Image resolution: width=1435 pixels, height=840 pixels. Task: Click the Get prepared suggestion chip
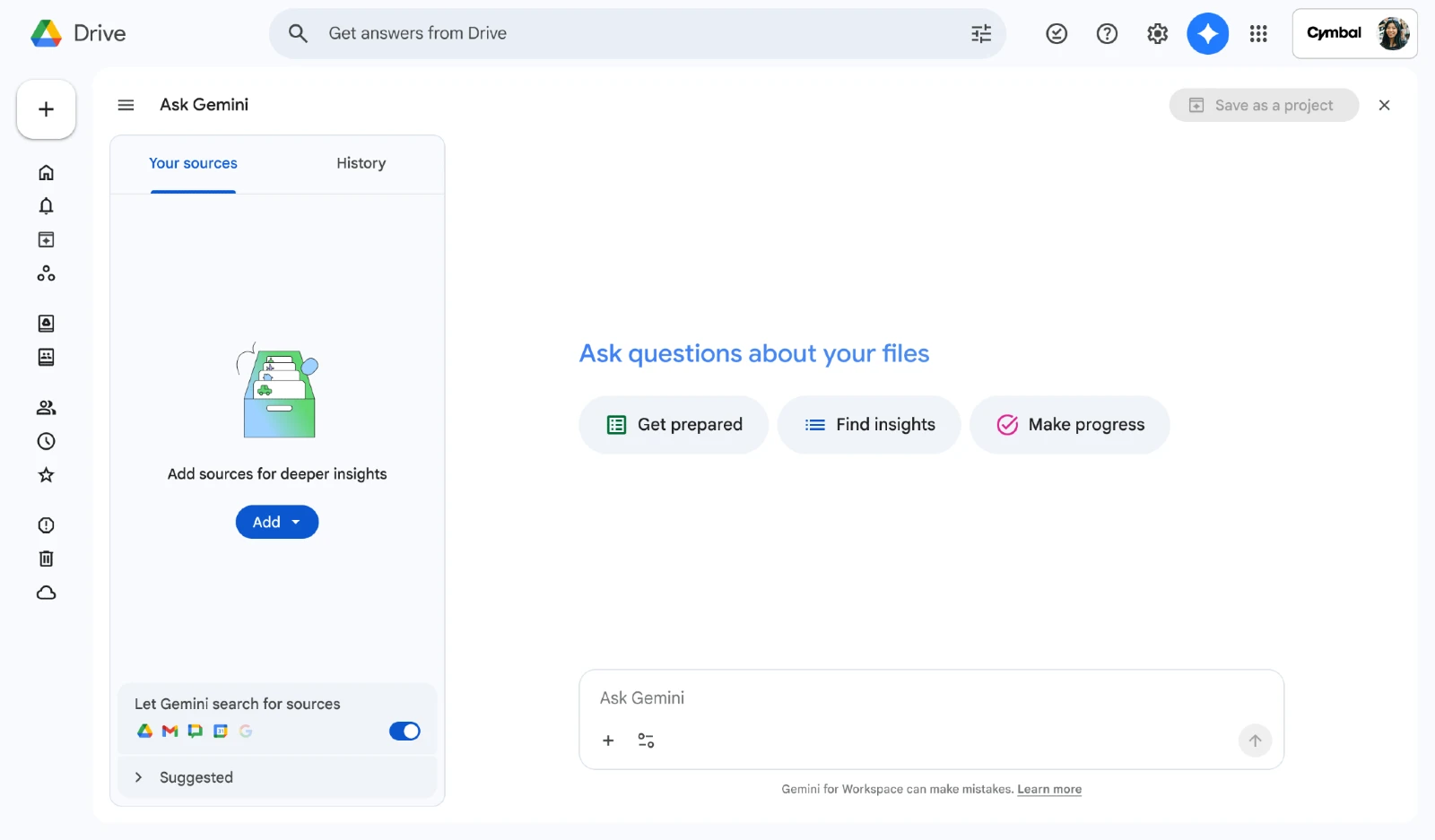click(674, 425)
